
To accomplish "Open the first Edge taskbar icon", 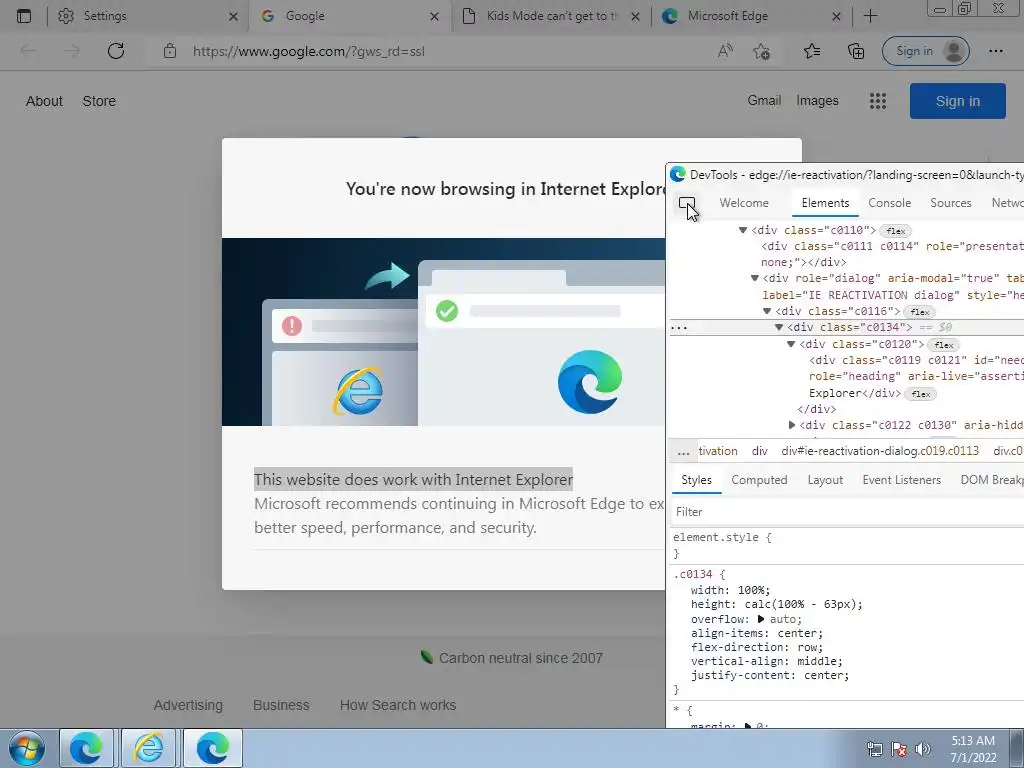I will pyautogui.click(x=86, y=748).
